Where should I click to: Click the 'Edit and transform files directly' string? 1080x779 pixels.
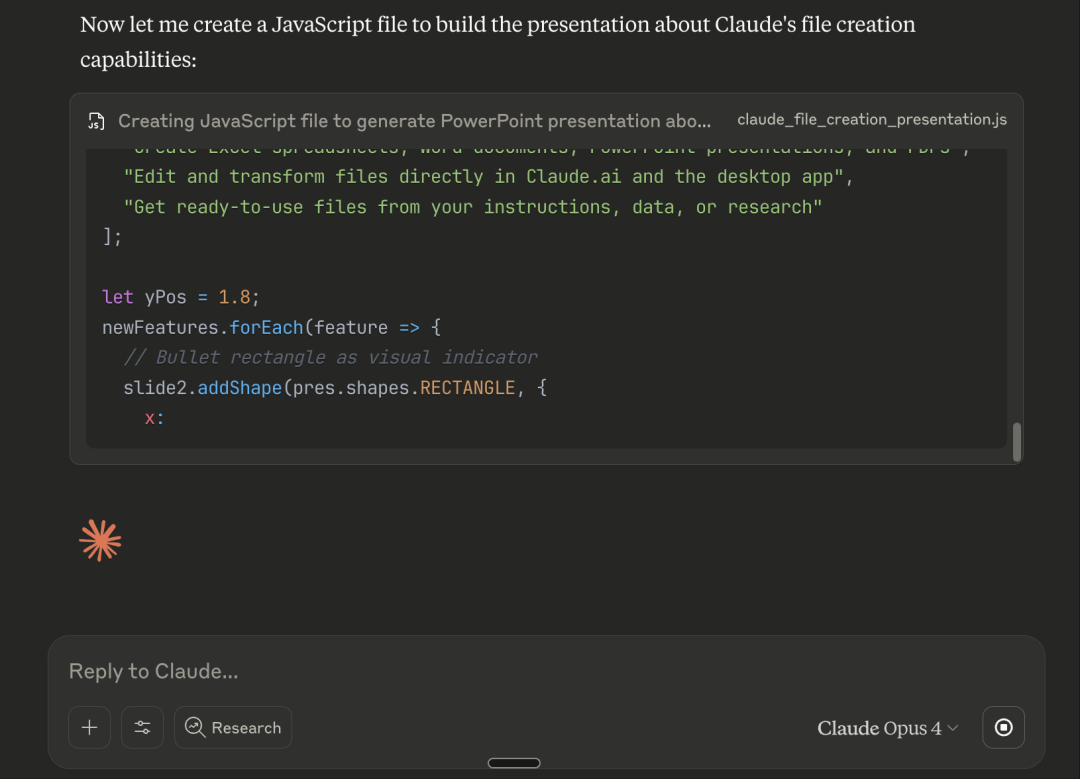pyautogui.click(x=488, y=177)
